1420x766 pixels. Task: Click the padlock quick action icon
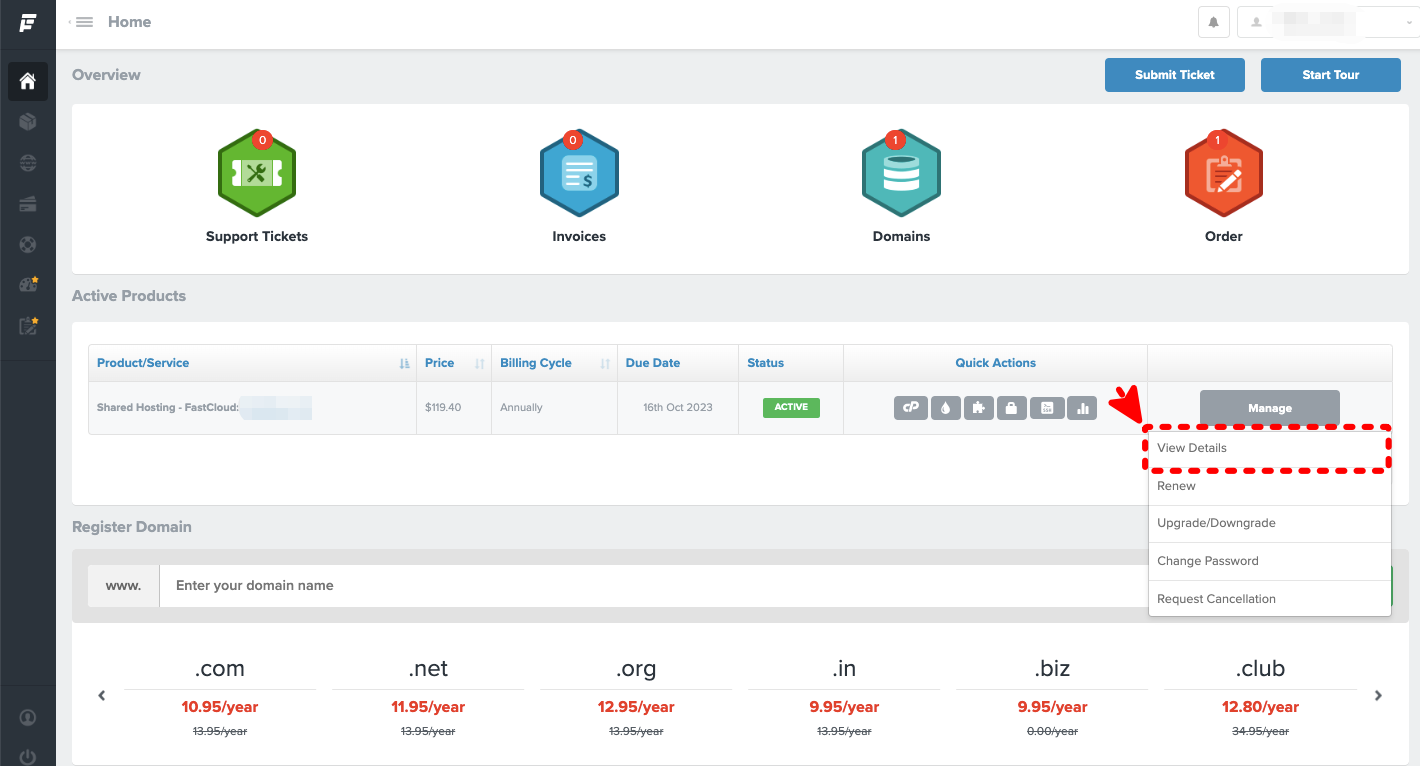[x=1012, y=408]
